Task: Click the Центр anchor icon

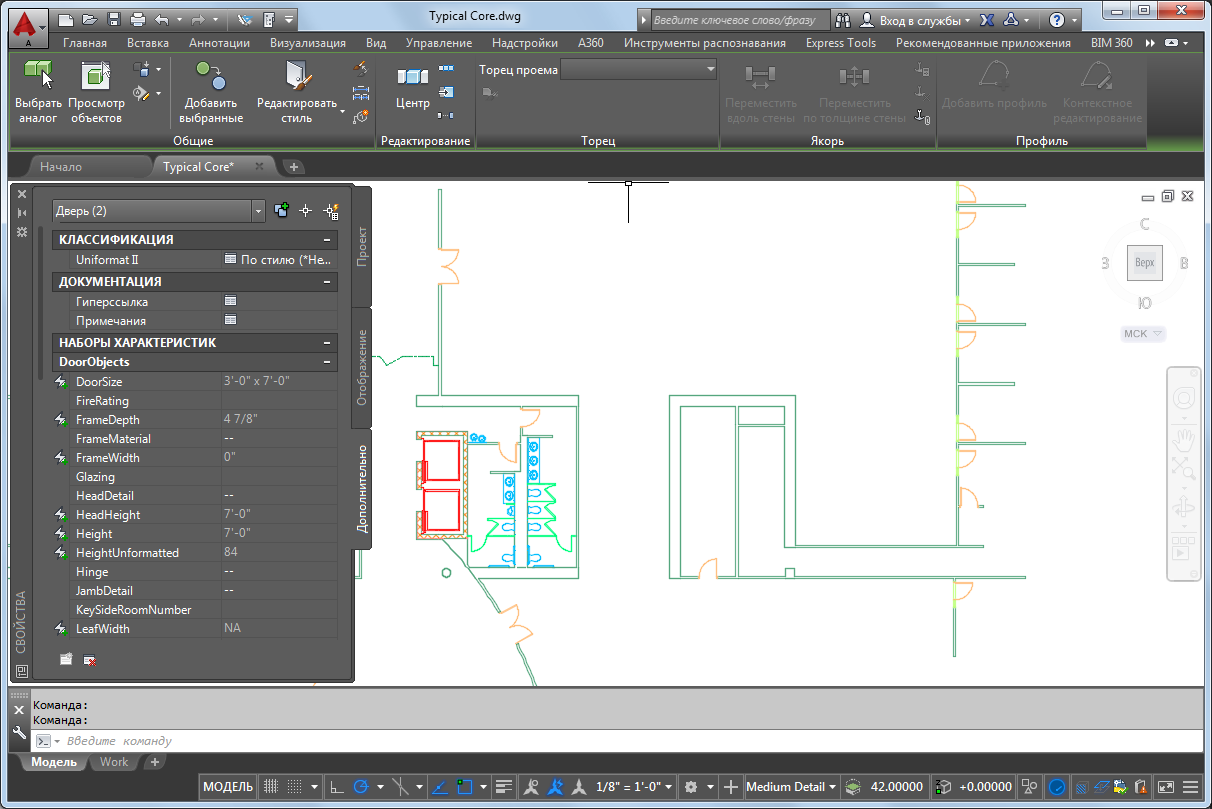Action: click(x=412, y=78)
